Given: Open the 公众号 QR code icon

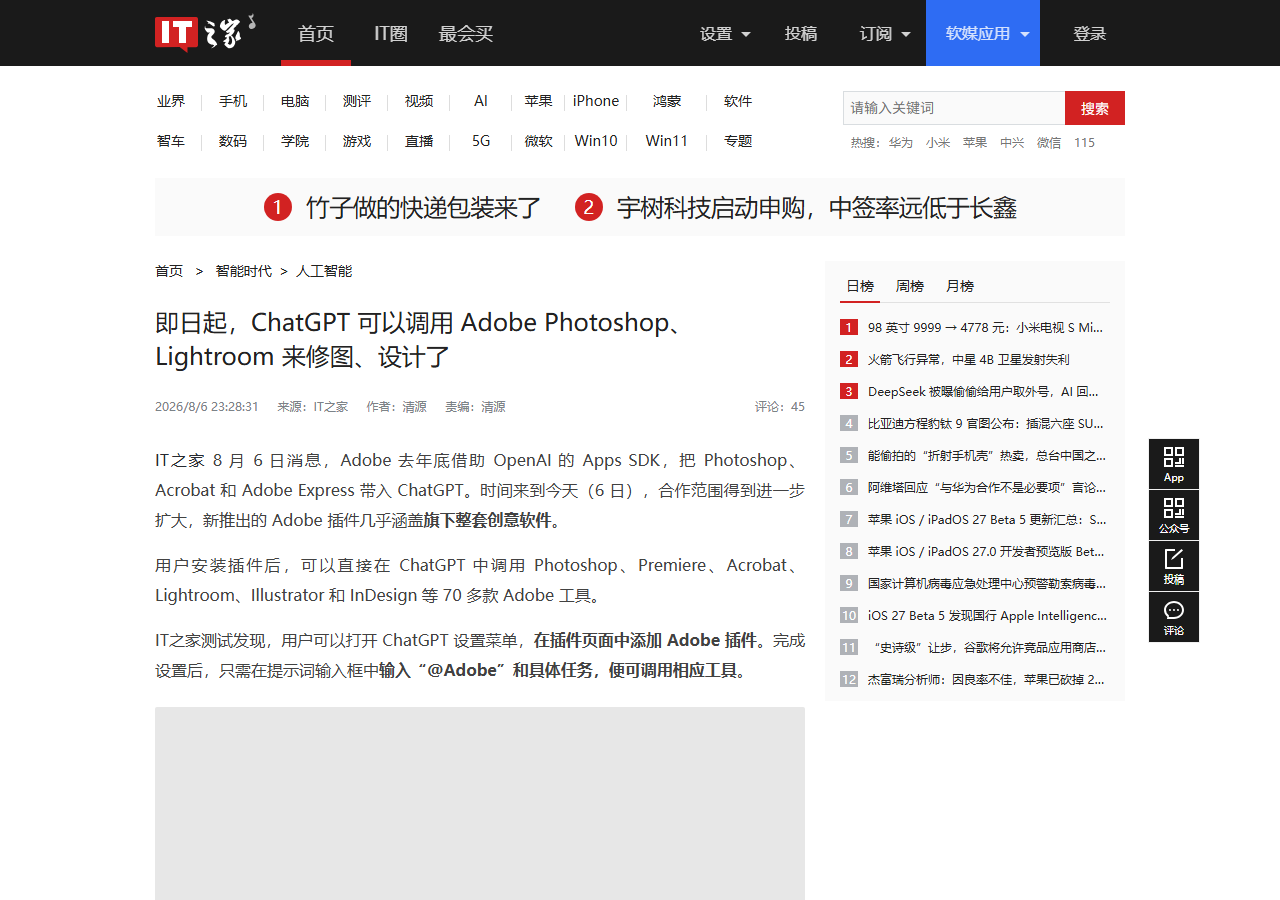Looking at the screenshot, I should point(1174,515).
